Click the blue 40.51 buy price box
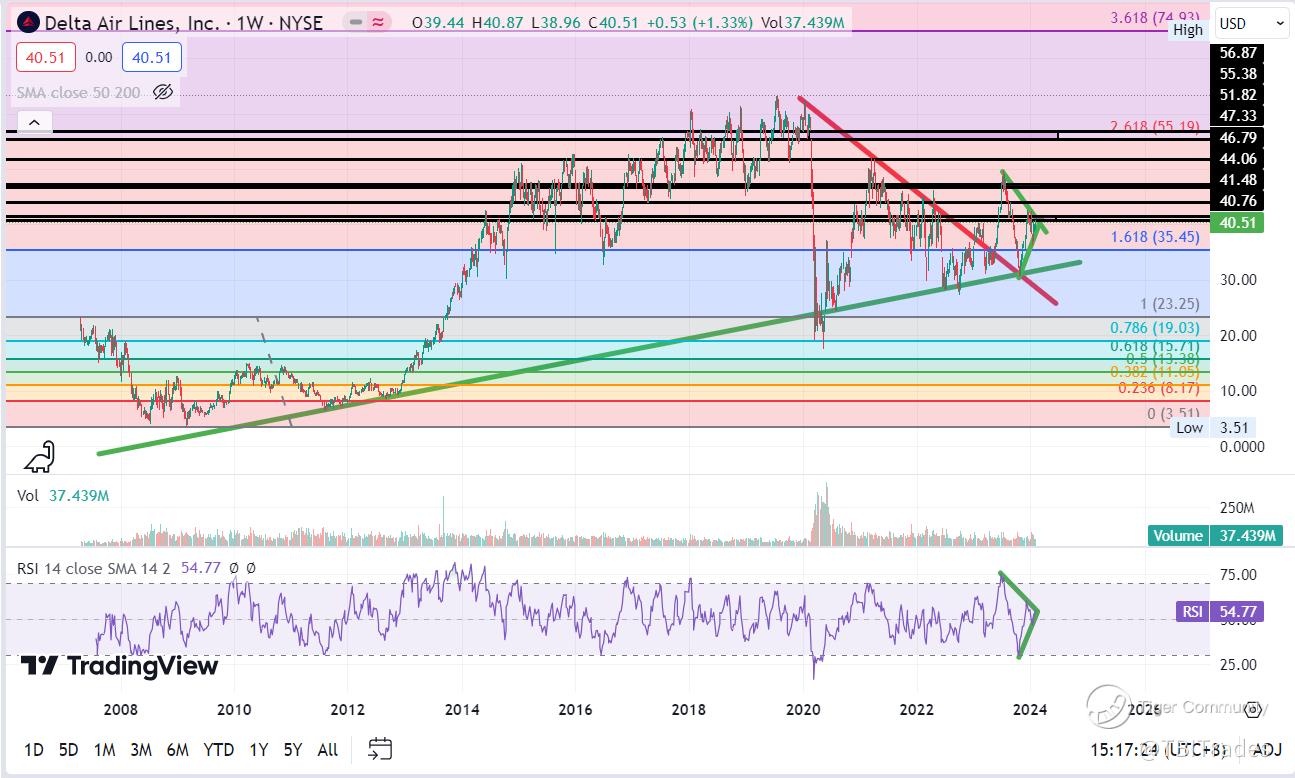Viewport: 1295px width, 778px height. pyautogui.click(x=152, y=58)
